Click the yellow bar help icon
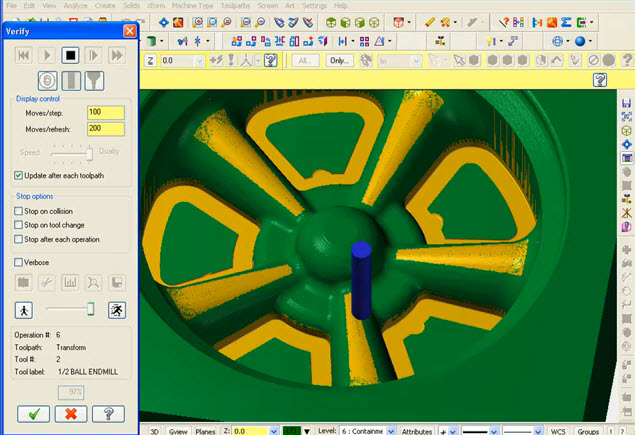The height and width of the screenshot is (435, 635). 600,79
